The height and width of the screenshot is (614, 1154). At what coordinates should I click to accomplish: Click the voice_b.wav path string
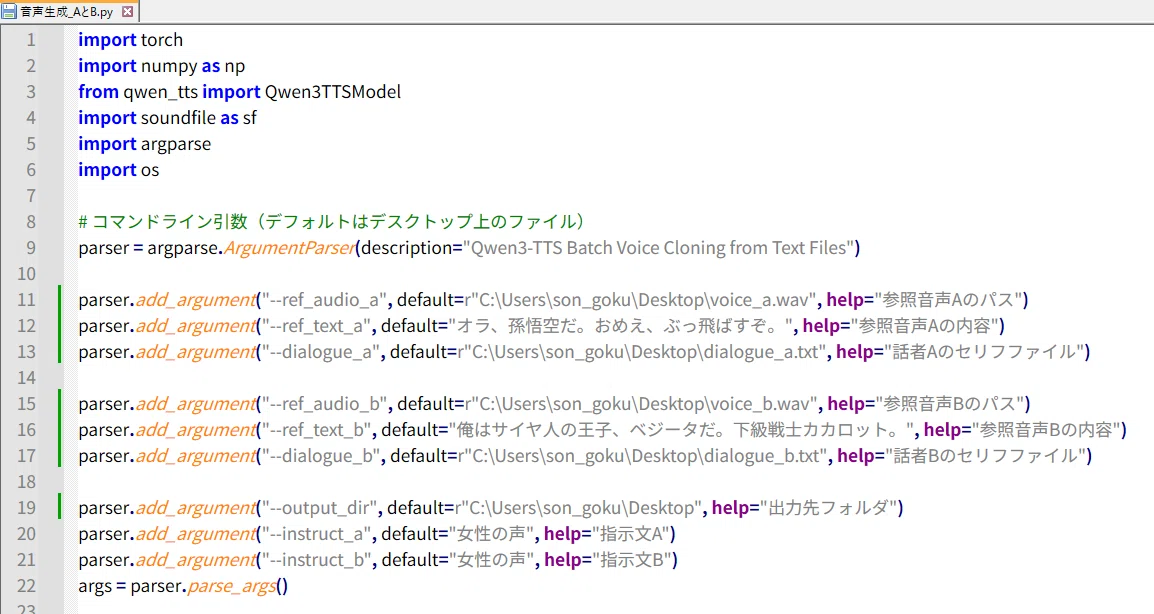(x=642, y=404)
